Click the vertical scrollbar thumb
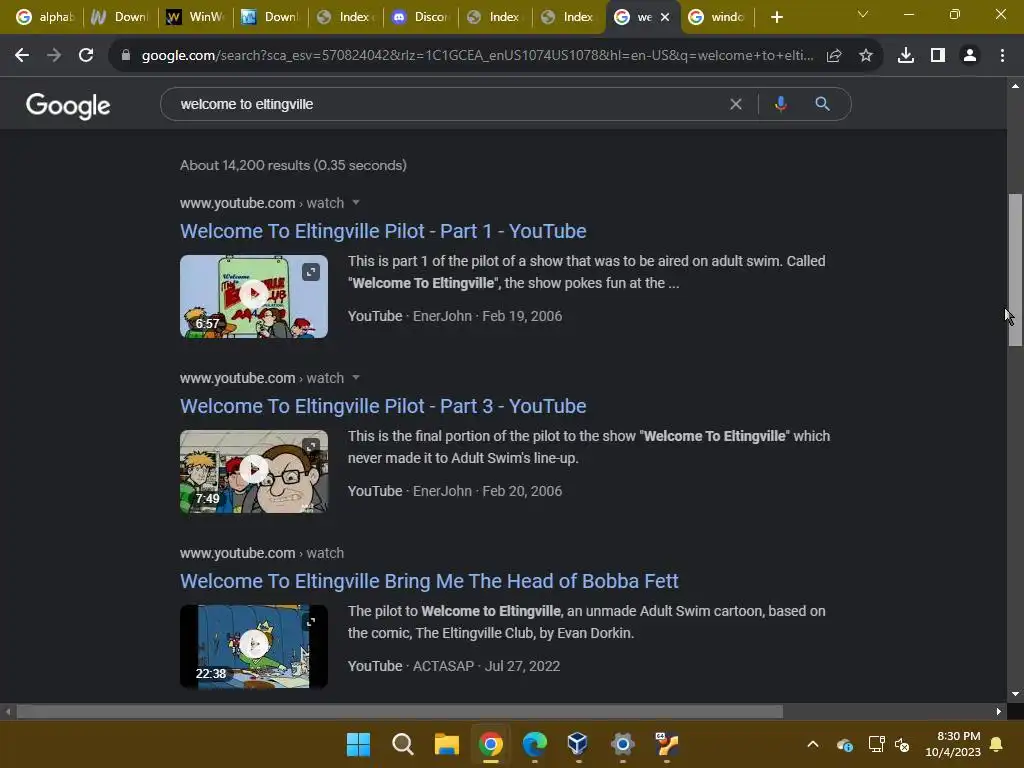The image size is (1024, 768). click(x=1015, y=270)
